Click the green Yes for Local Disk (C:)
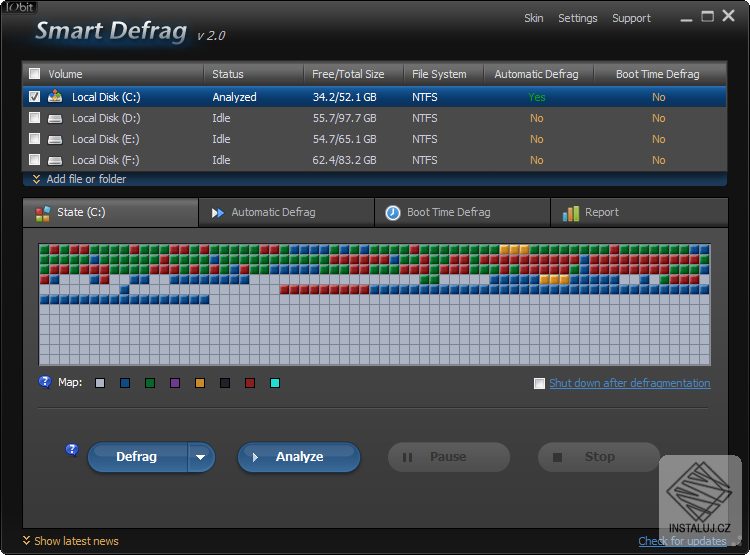This screenshot has width=750, height=555. pyautogui.click(x=537, y=97)
